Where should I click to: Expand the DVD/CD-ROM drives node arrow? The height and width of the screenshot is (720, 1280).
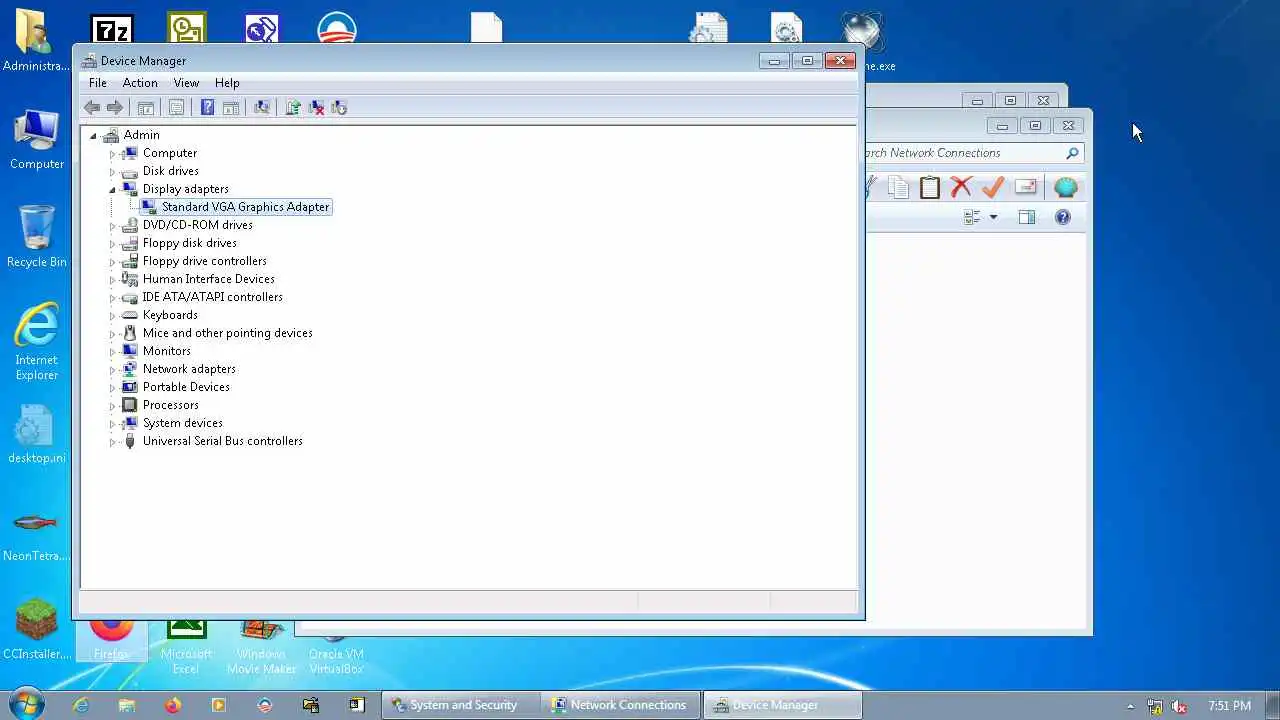click(x=112, y=225)
